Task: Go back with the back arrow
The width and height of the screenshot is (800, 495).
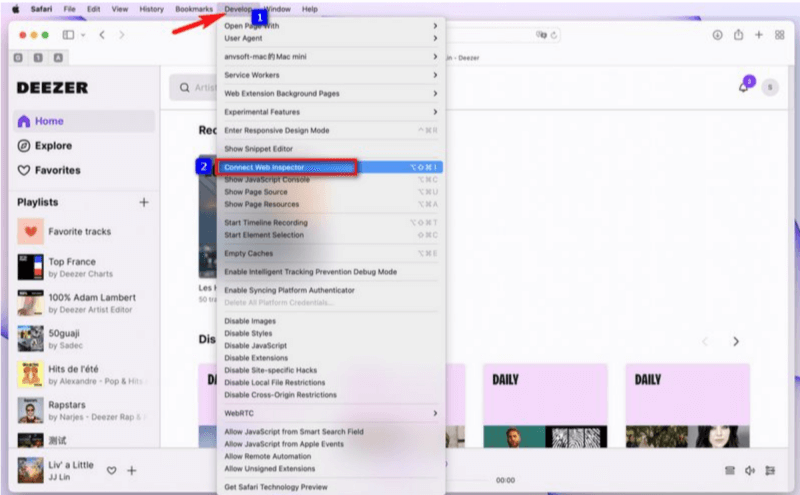Action: [x=102, y=35]
